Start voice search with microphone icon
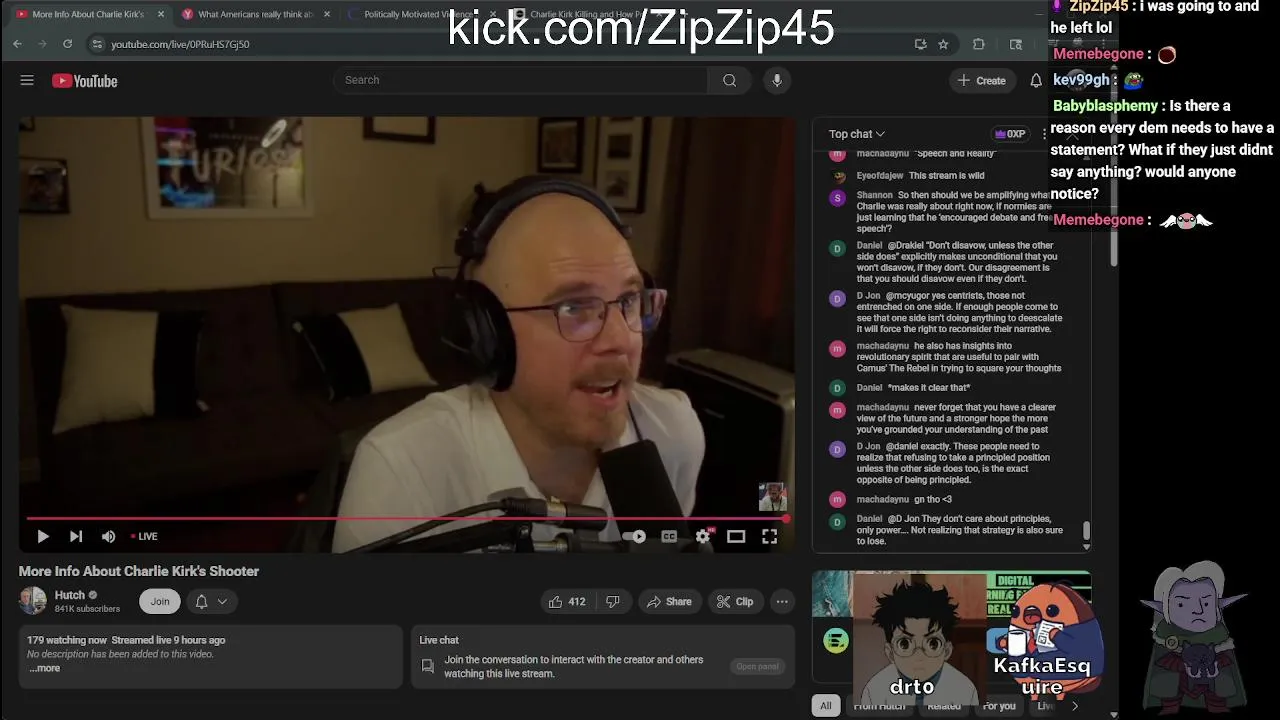The image size is (1280, 720). 777,80
